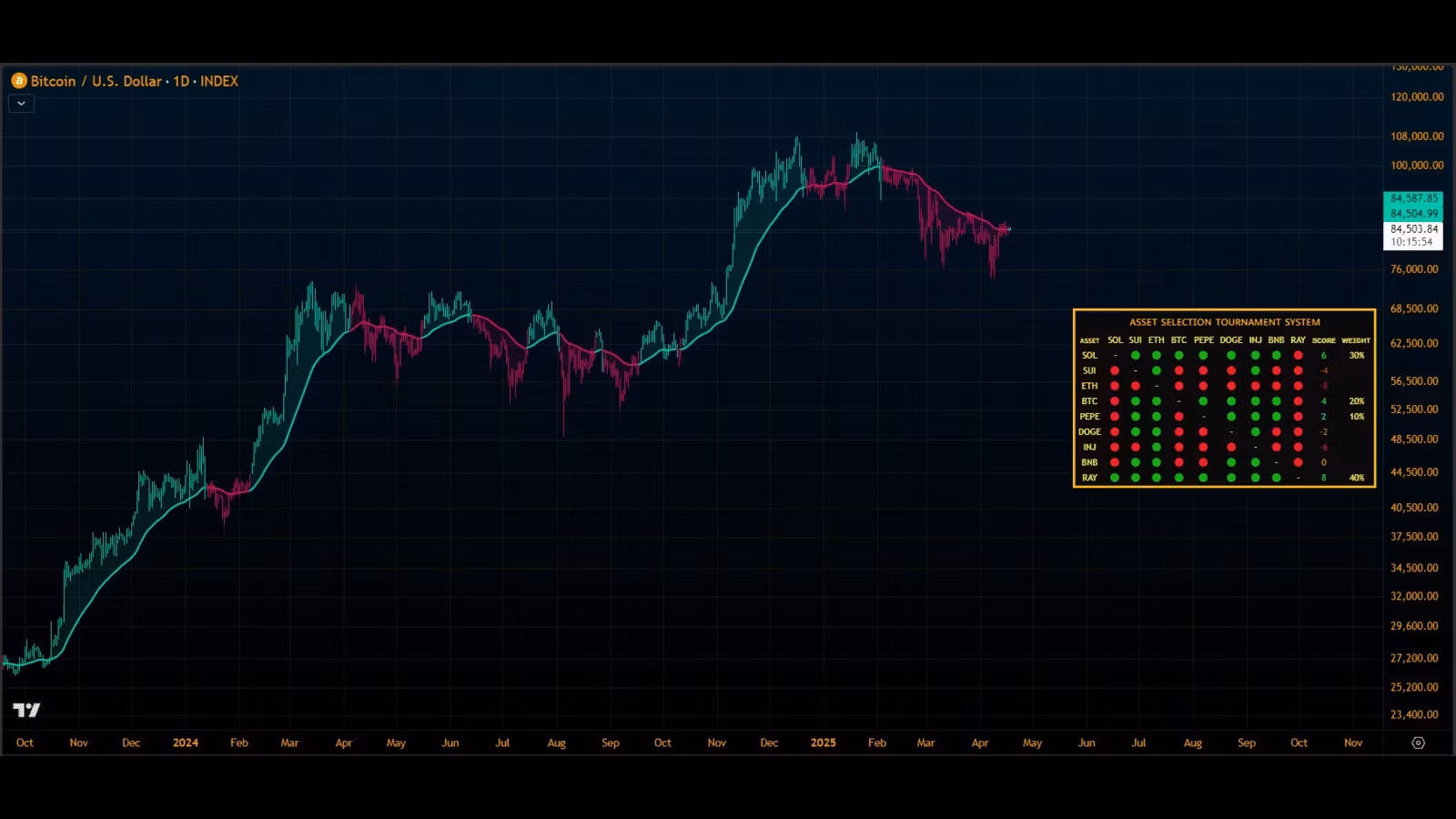Screen dimensions: 1456x819
Task: Click the green dot in BTC row, PEPE column
Action: point(1203,401)
